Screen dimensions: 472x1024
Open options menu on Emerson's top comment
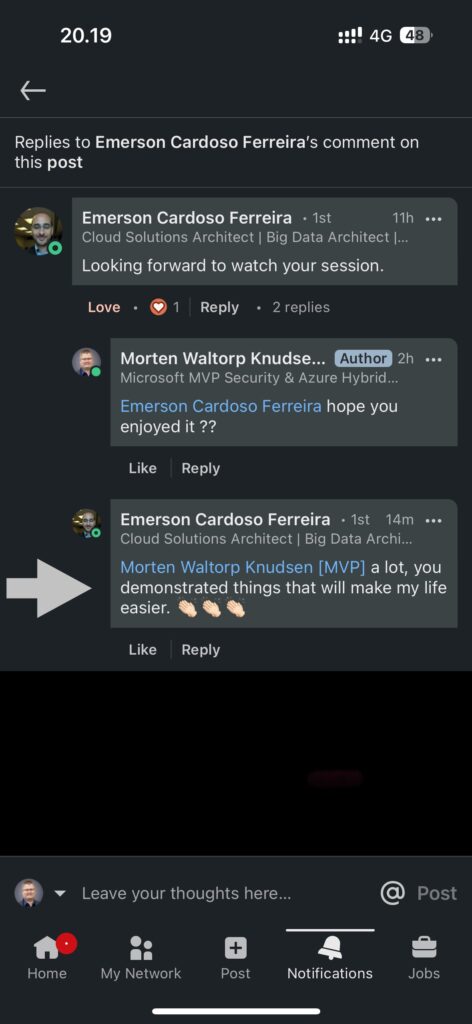(x=433, y=218)
